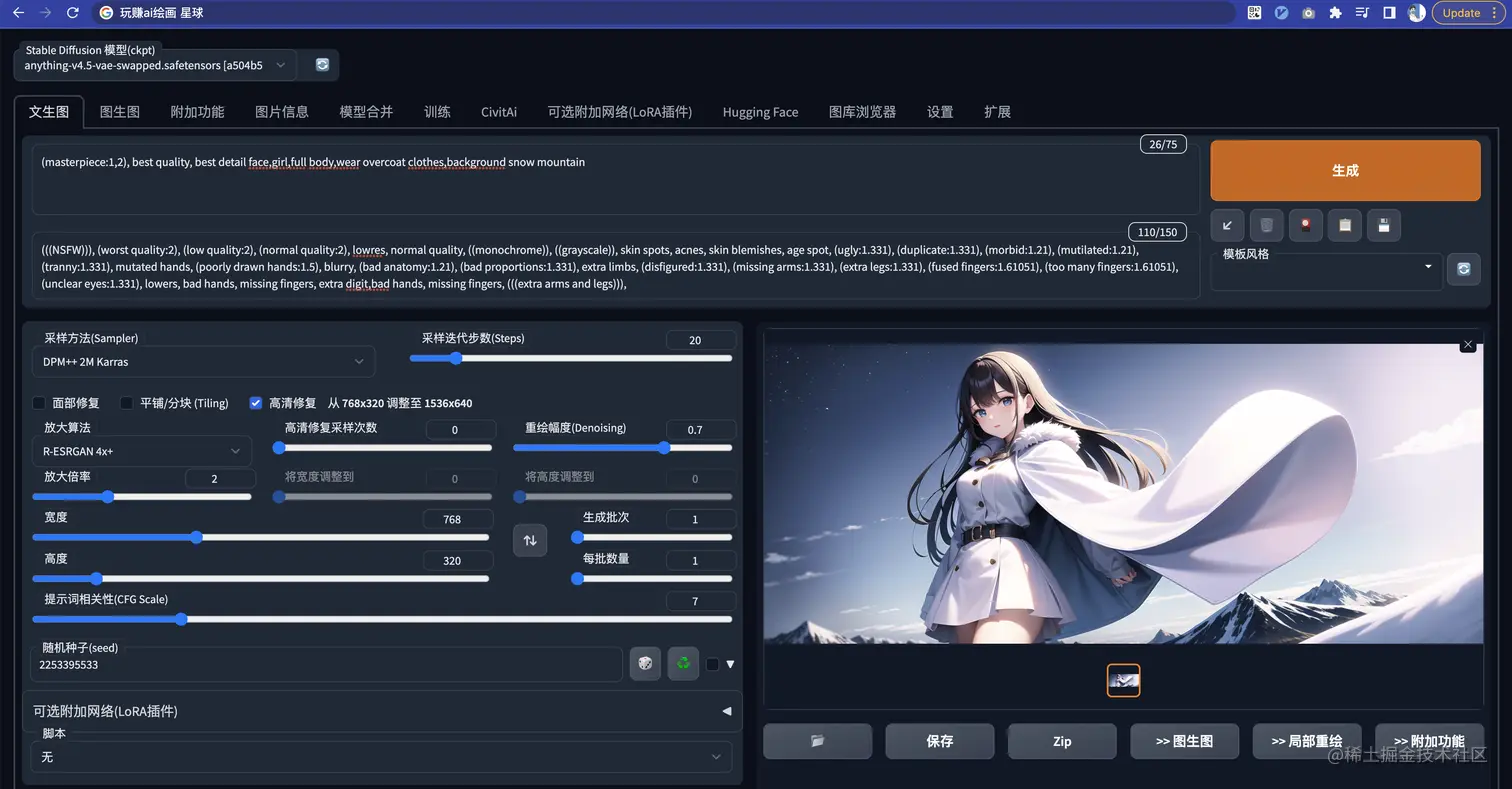Select the generated image thumbnail
Image resolution: width=1512 pixels, height=789 pixels.
(x=1123, y=680)
